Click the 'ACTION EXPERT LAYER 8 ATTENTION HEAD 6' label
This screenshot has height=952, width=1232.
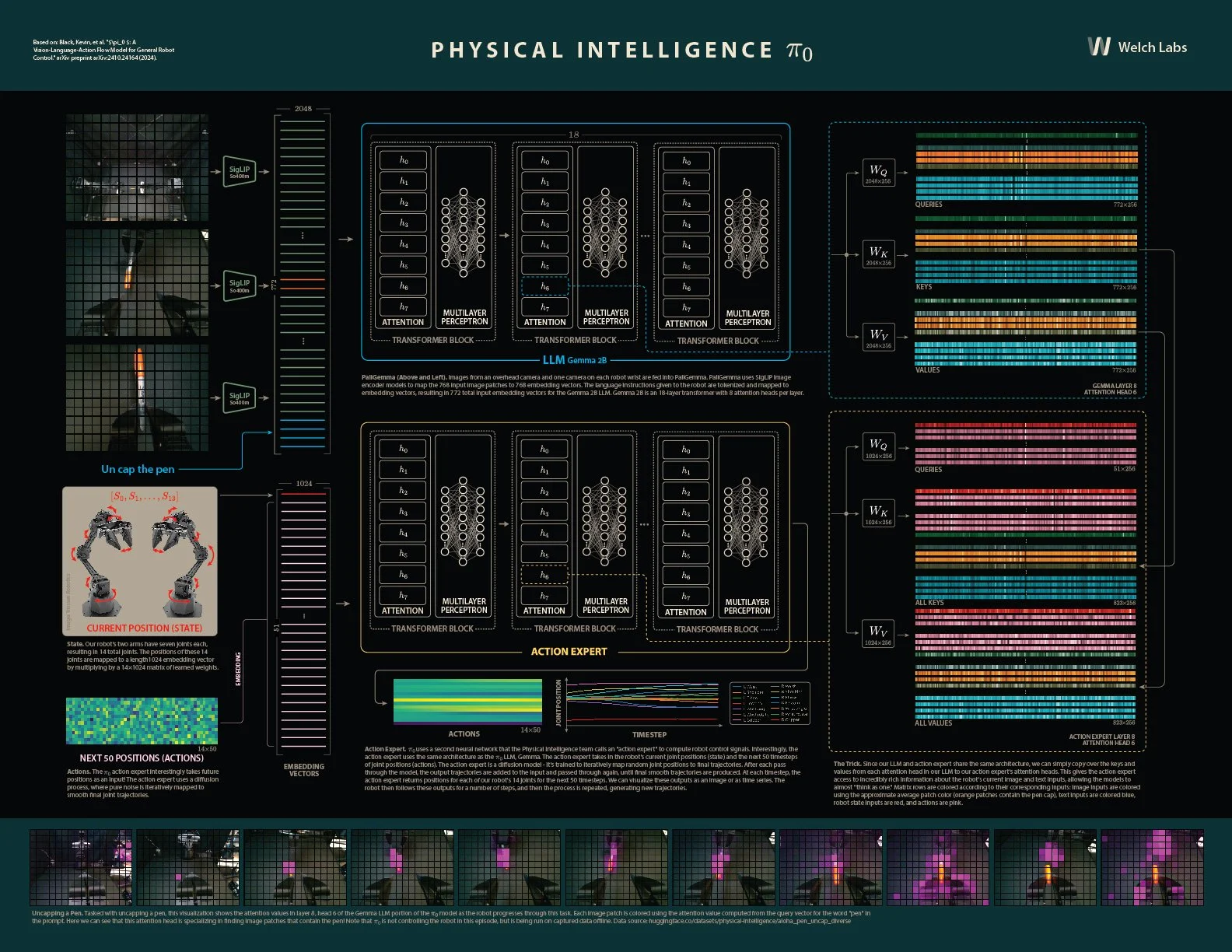(x=1101, y=740)
